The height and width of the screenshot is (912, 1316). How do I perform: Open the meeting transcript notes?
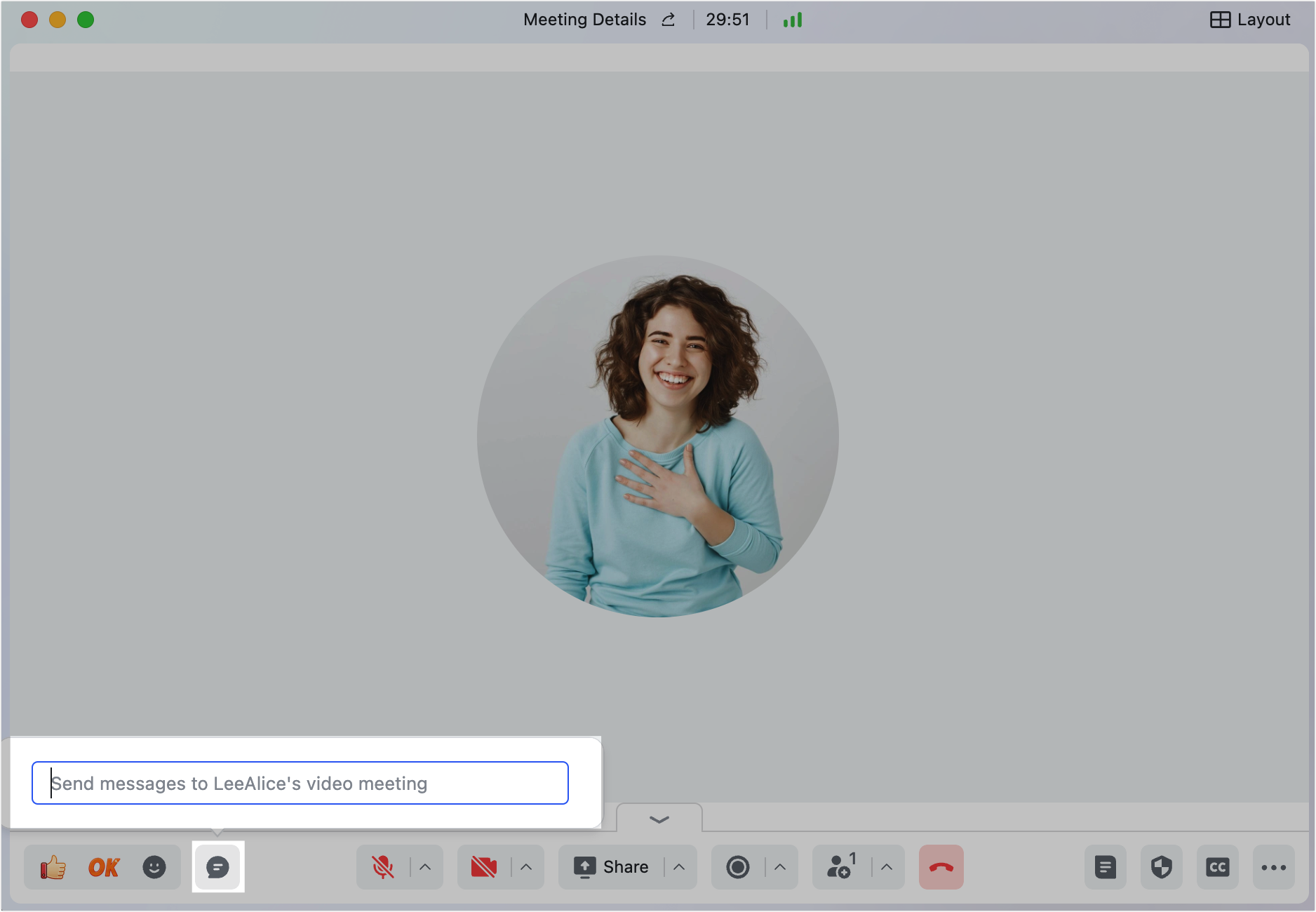tap(1106, 867)
